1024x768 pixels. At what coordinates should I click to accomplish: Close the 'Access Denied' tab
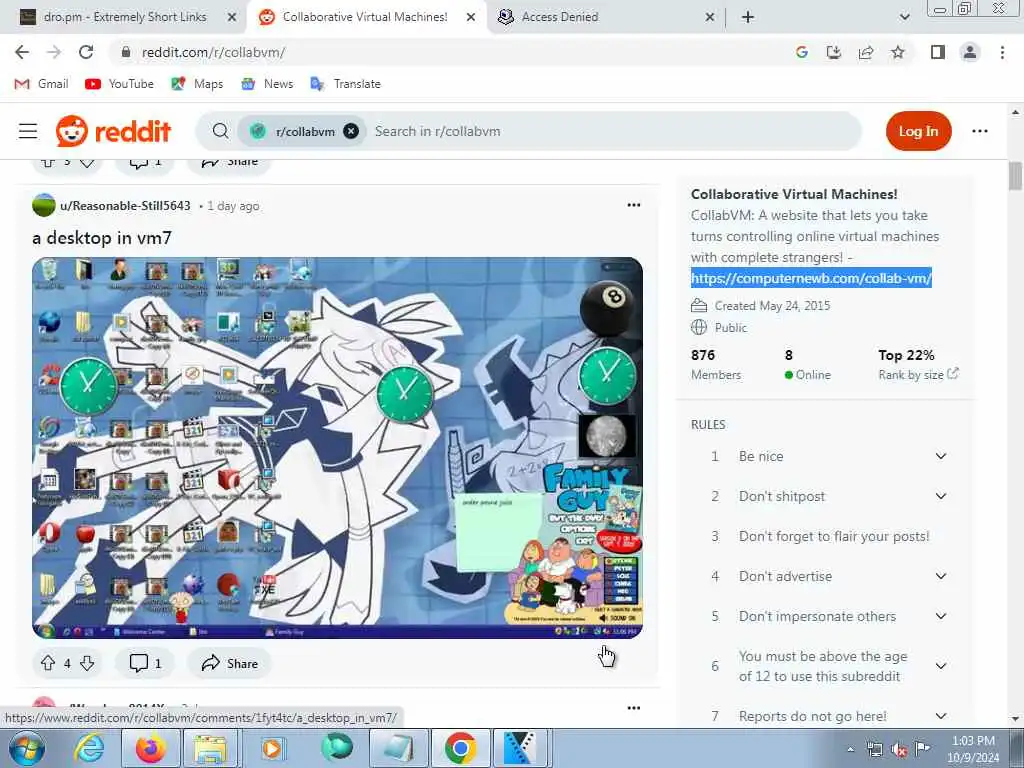pyautogui.click(x=710, y=17)
